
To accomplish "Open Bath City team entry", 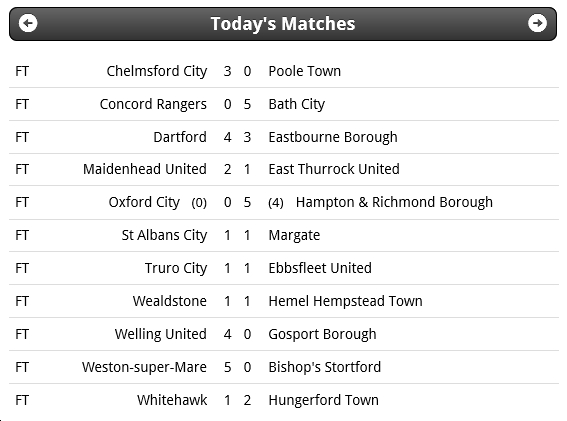I will pyautogui.click(x=297, y=104).
